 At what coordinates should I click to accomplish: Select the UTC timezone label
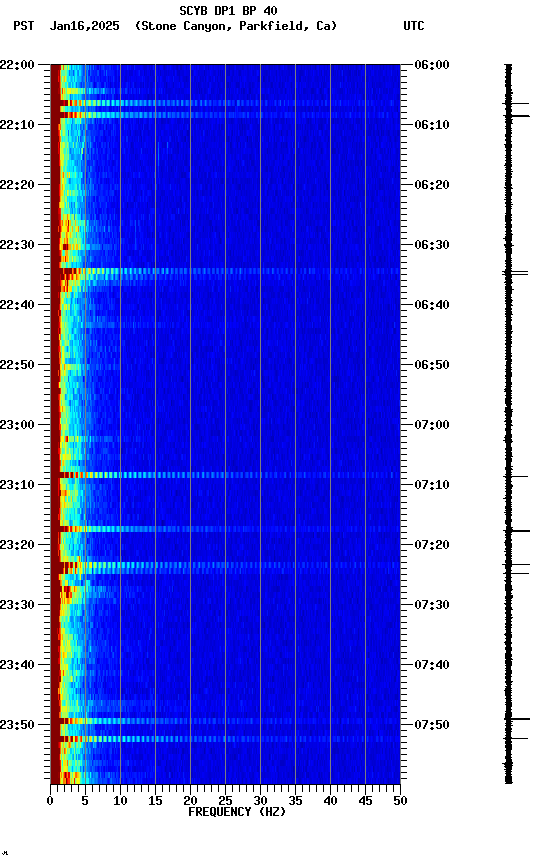tap(414, 26)
